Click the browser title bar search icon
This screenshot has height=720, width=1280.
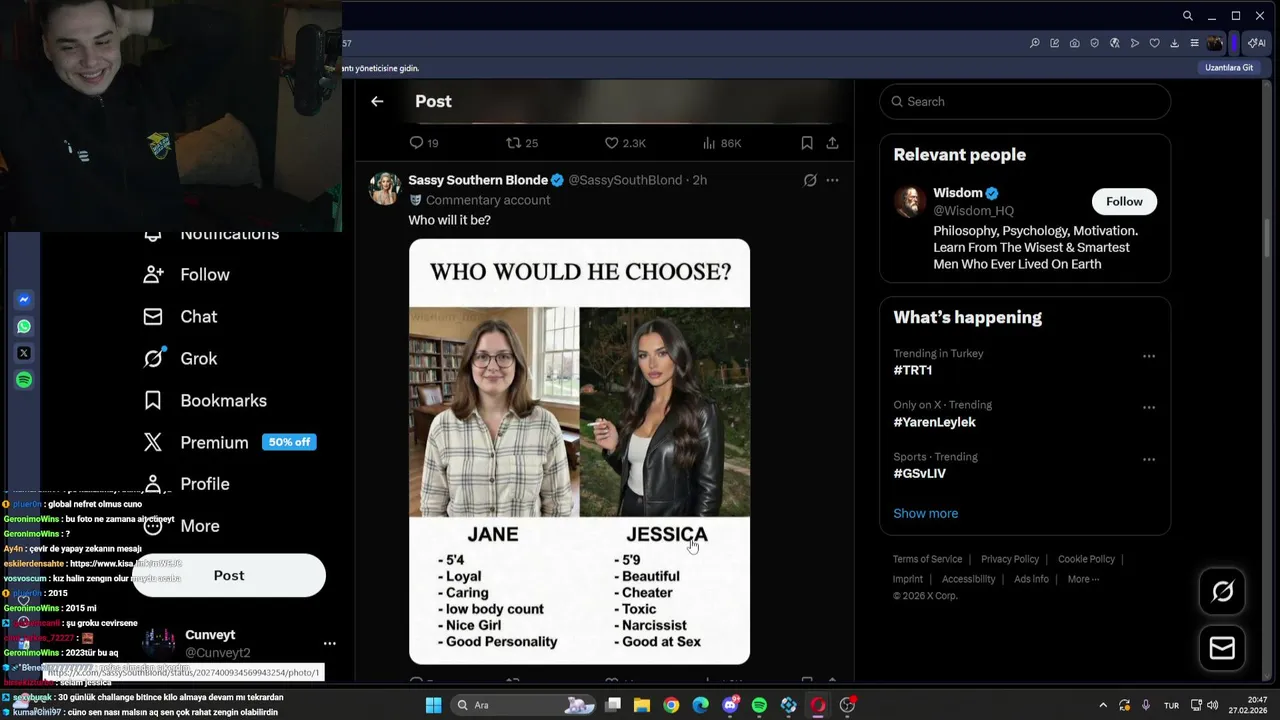pos(1187,16)
